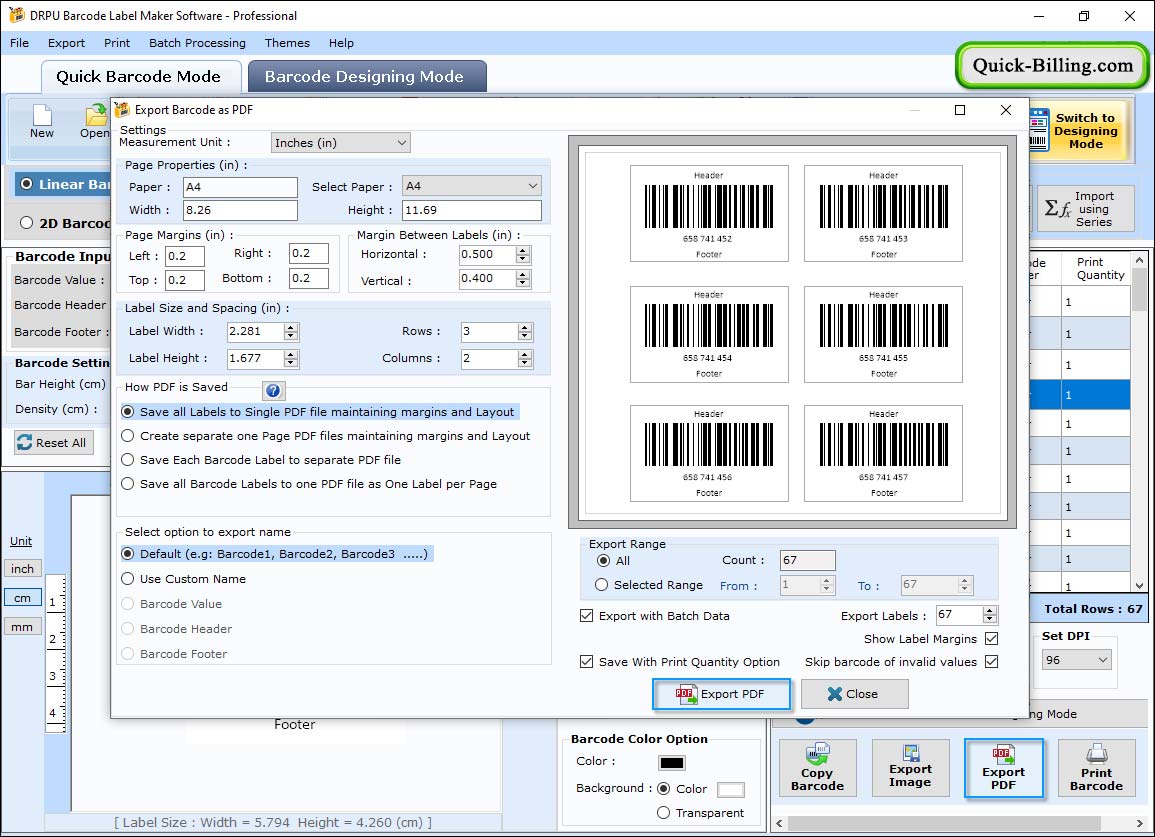This screenshot has width=1155, height=837.
Task: Click the Print Barcode icon
Action: pos(1096,753)
